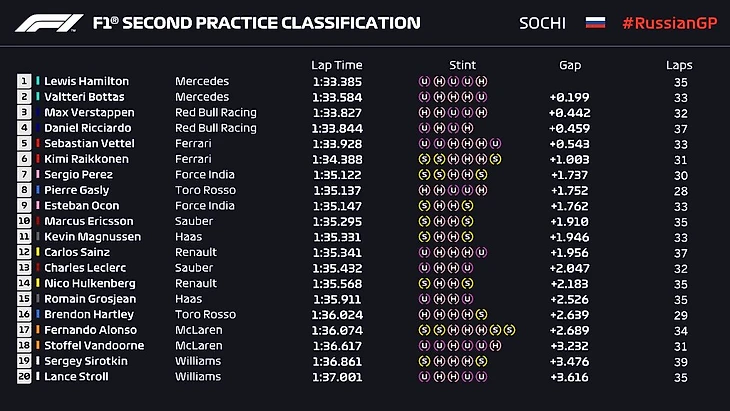This screenshot has width=730, height=411.
Task: Click the position 1 number badge
Action: tap(24, 81)
